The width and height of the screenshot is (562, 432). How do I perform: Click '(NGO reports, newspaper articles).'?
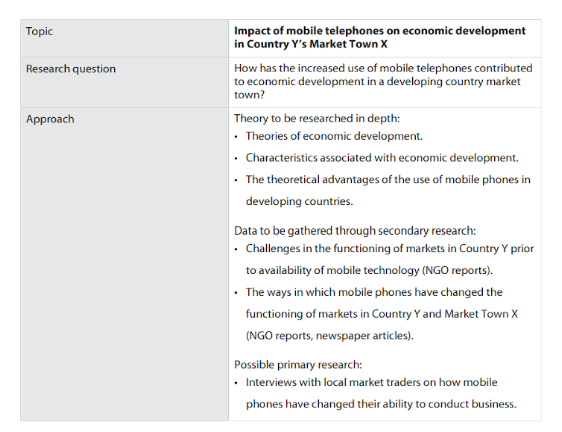click(x=329, y=336)
